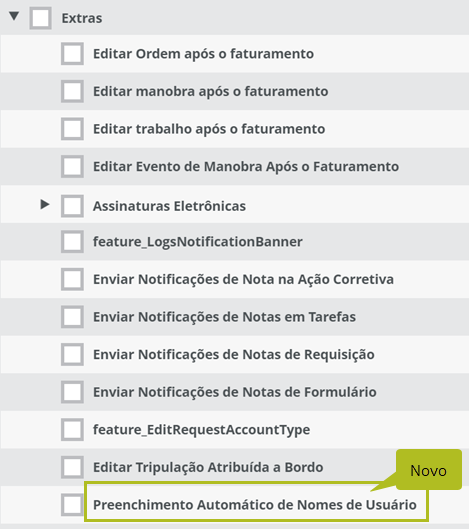Expand the Assinaturas Eletrônicas node

45,204
